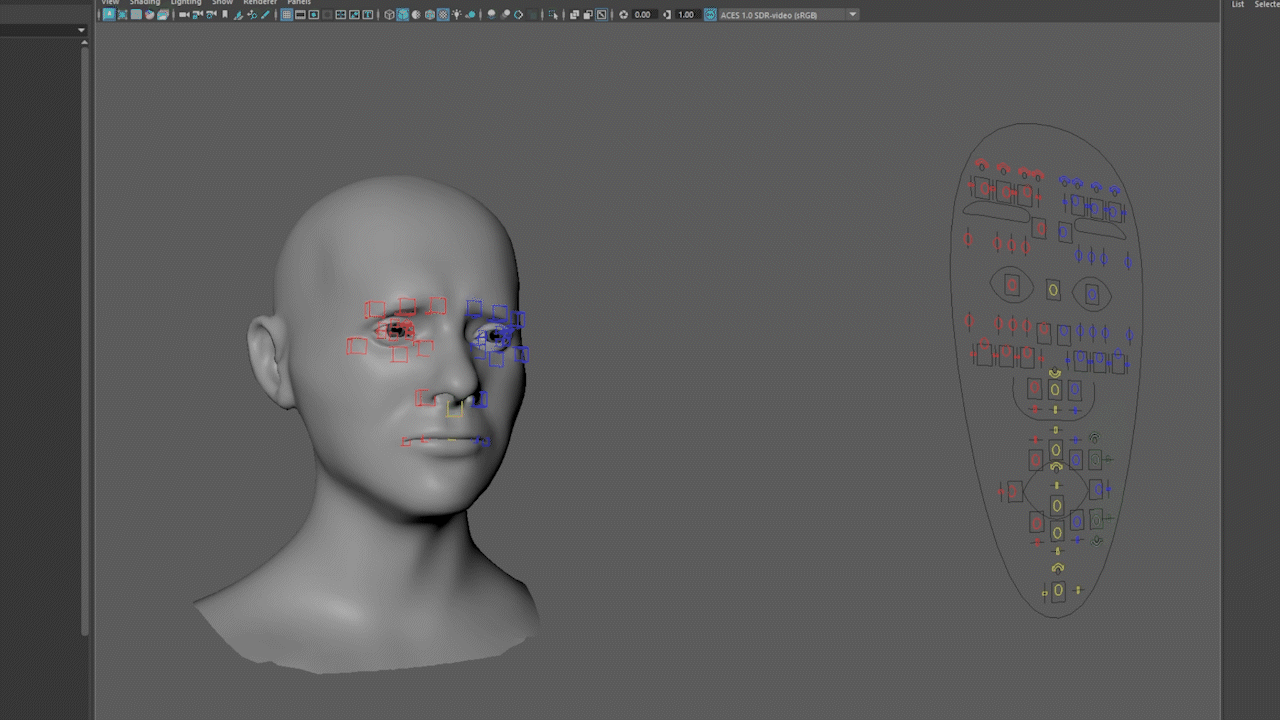Toggle the Grid display icon
This screenshot has width=1280, height=720.
(x=286, y=15)
